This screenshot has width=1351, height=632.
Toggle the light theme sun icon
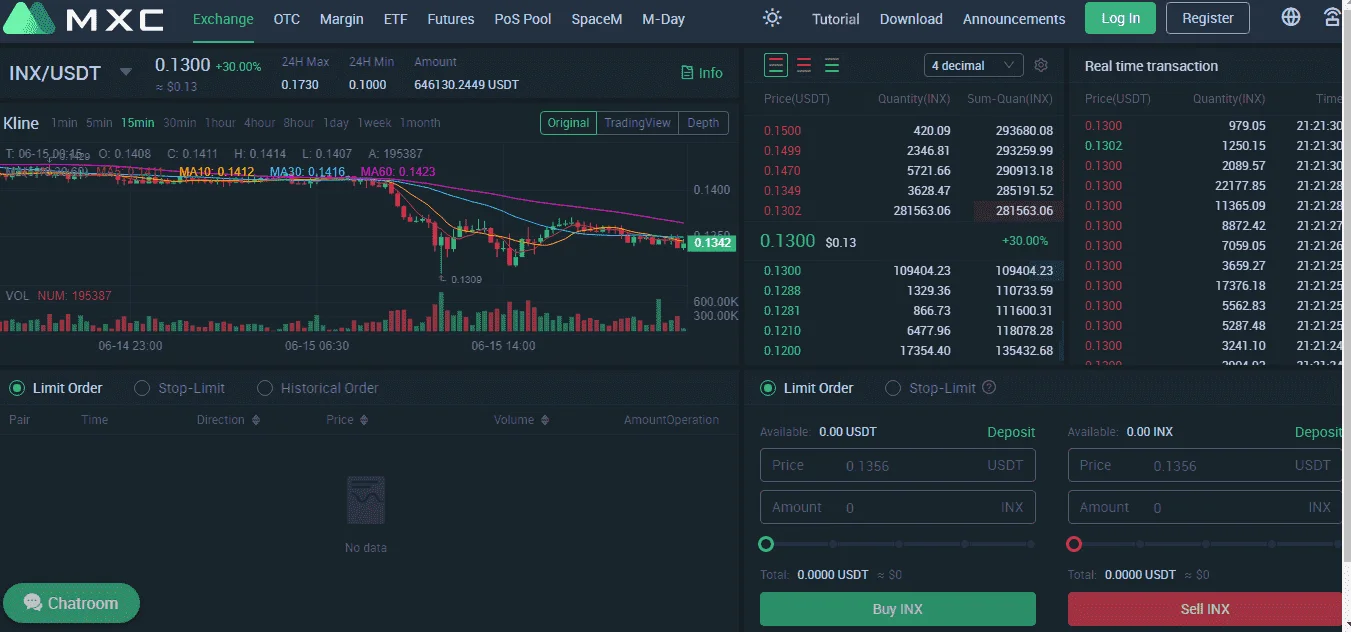[772, 18]
